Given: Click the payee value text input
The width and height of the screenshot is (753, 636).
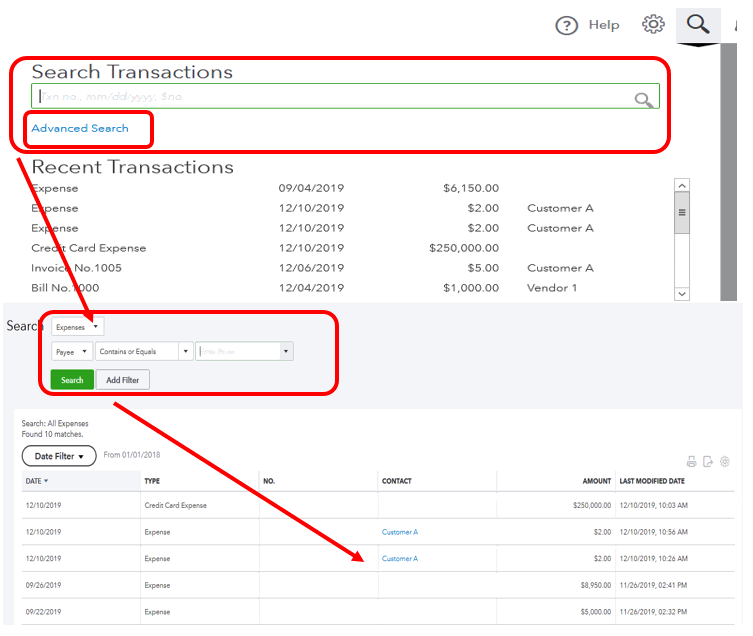Looking at the screenshot, I should [238, 351].
